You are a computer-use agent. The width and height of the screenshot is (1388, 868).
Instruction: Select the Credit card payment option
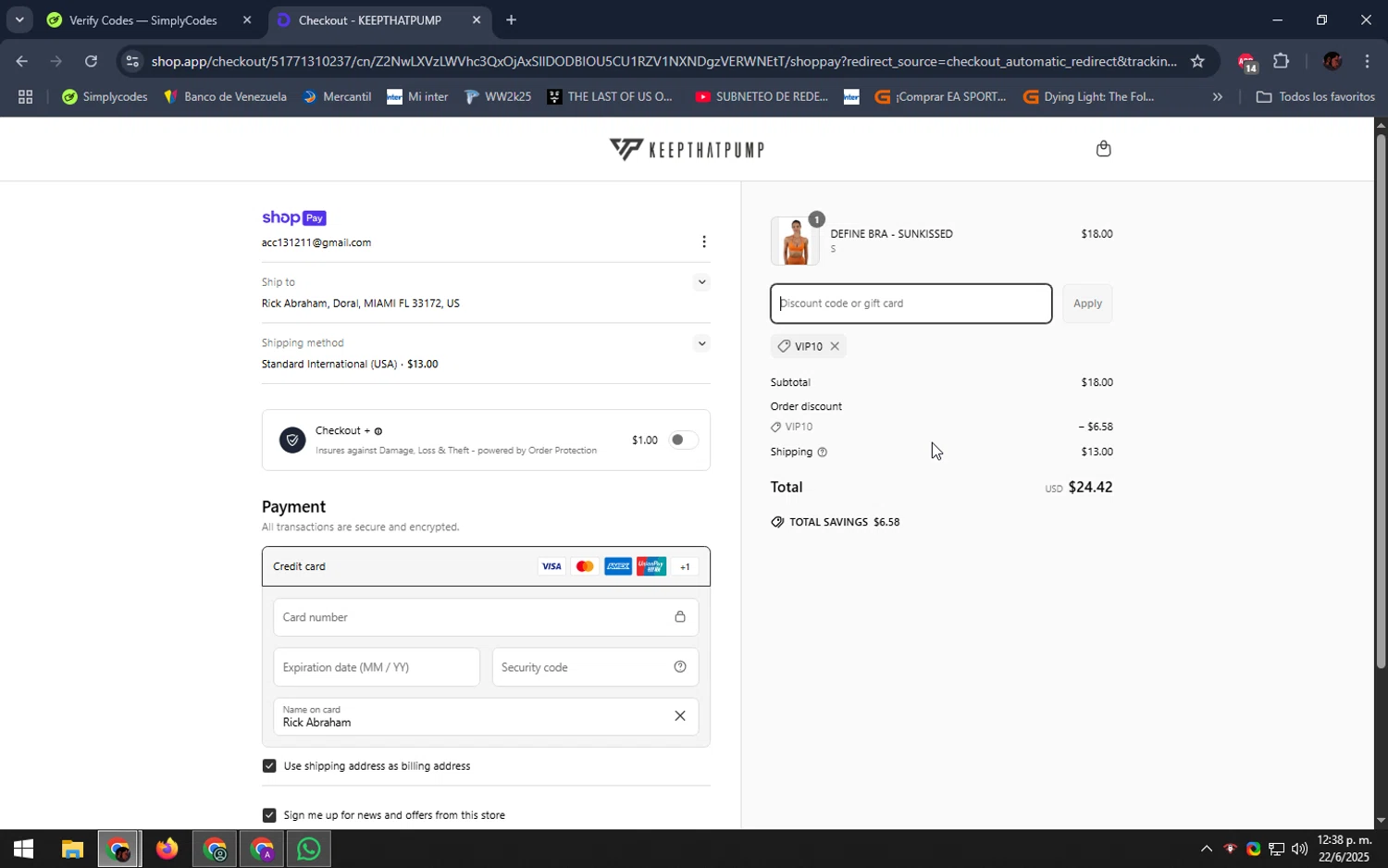[486, 566]
